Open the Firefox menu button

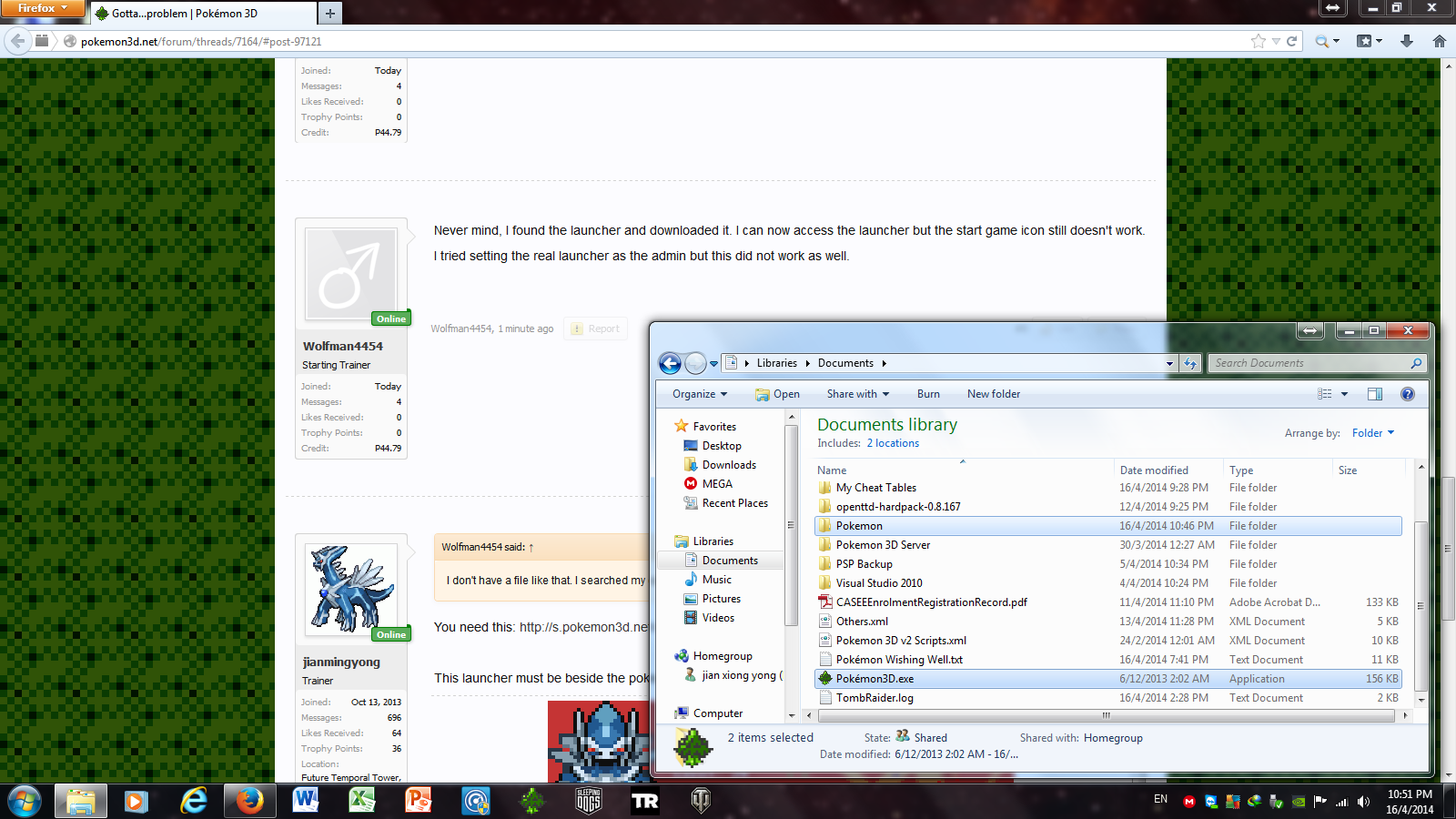[42, 8]
